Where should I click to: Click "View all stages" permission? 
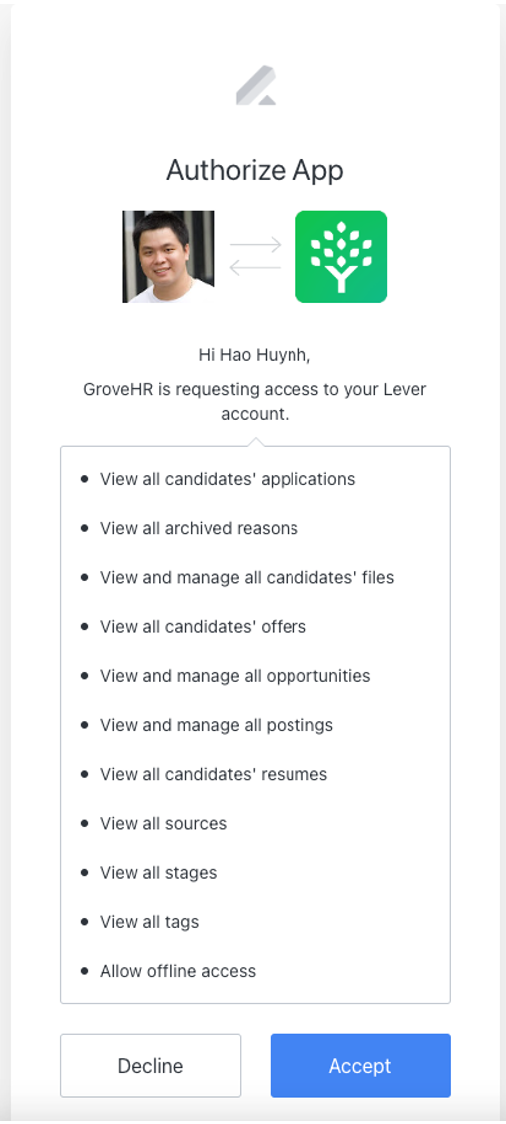click(158, 873)
